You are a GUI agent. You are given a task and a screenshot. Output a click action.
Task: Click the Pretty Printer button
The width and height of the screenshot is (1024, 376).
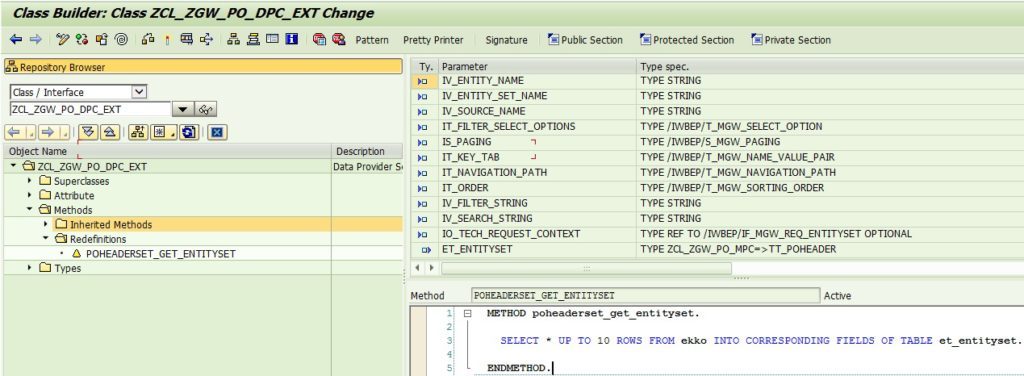(x=433, y=40)
